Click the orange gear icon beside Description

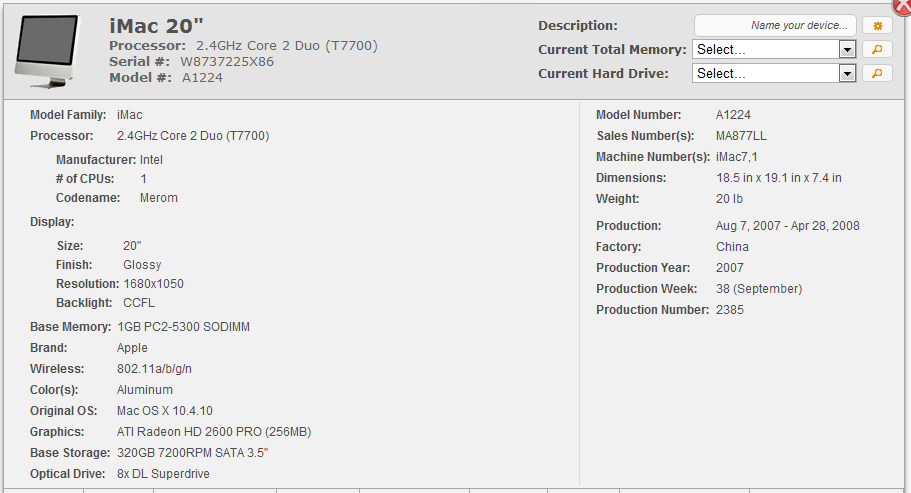tap(877, 26)
